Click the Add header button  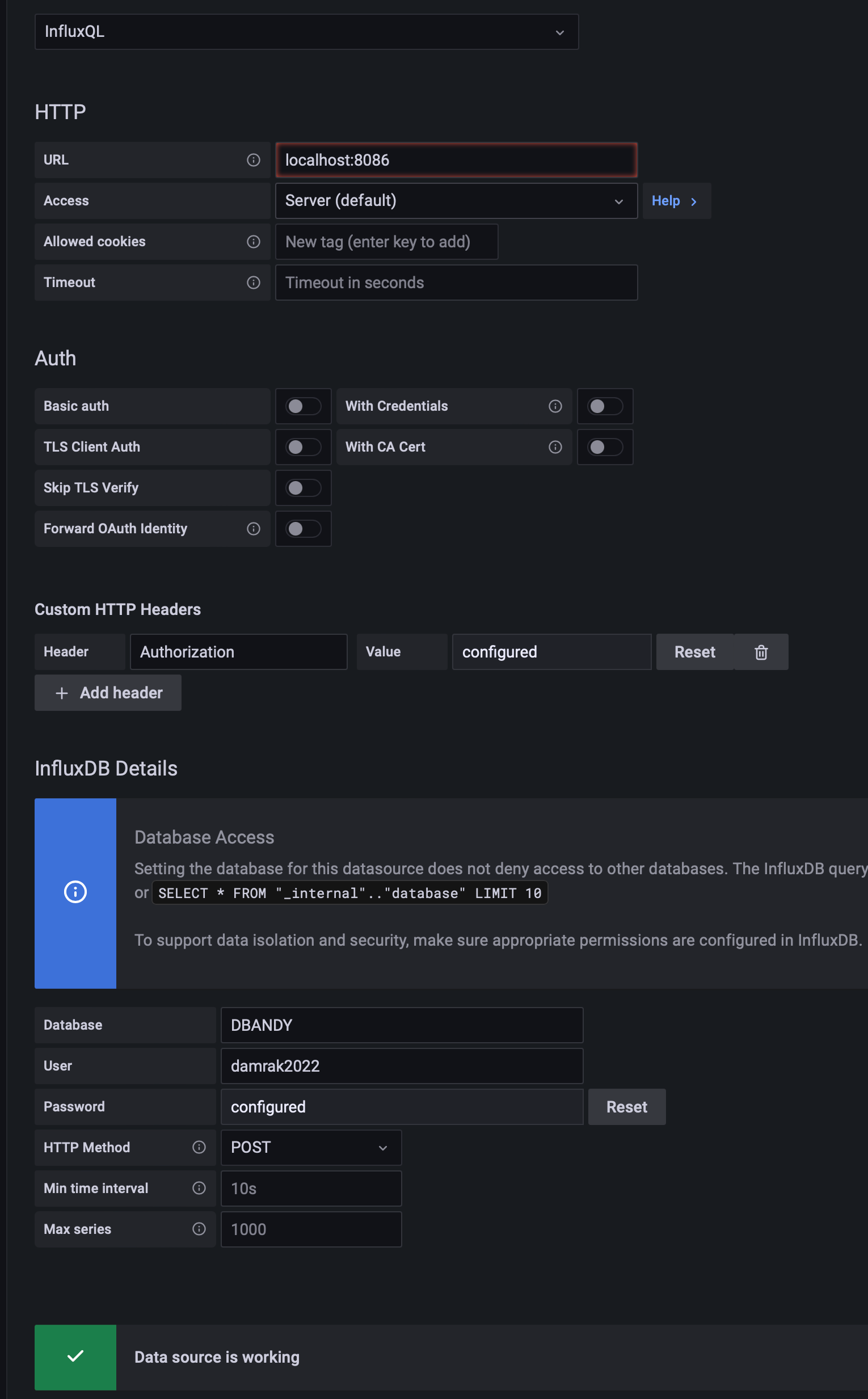[x=108, y=693]
